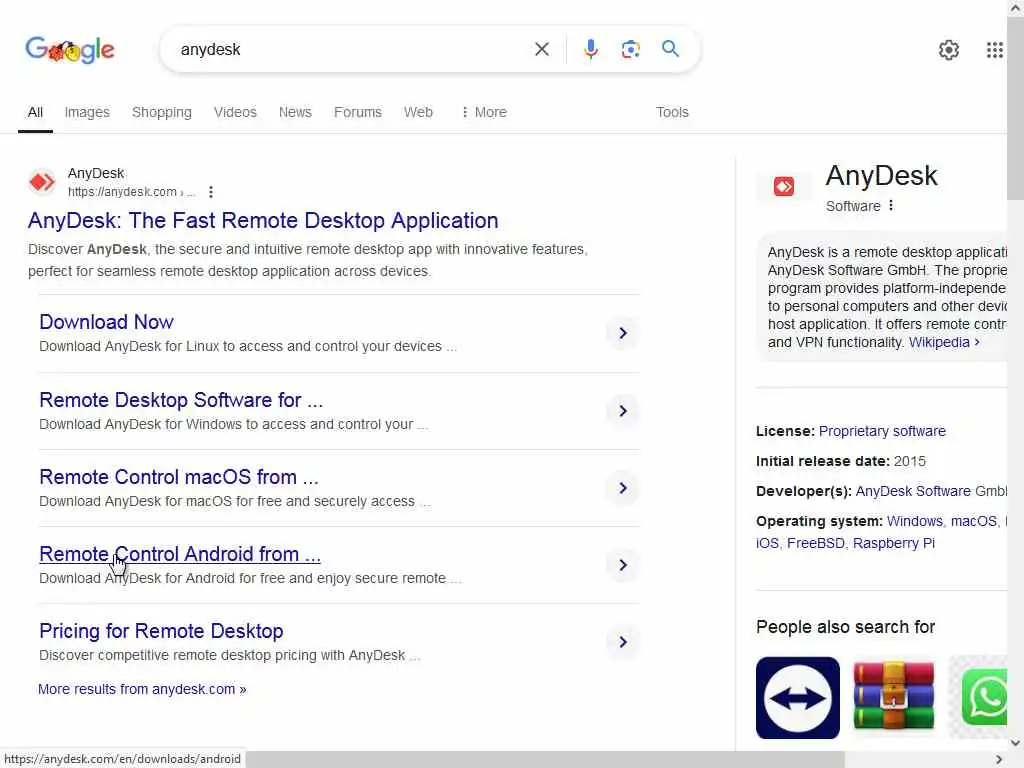This screenshot has width=1024, height=768.
Task: Click scroll right arrow on horizontal scrollbar
Action: 999,760
